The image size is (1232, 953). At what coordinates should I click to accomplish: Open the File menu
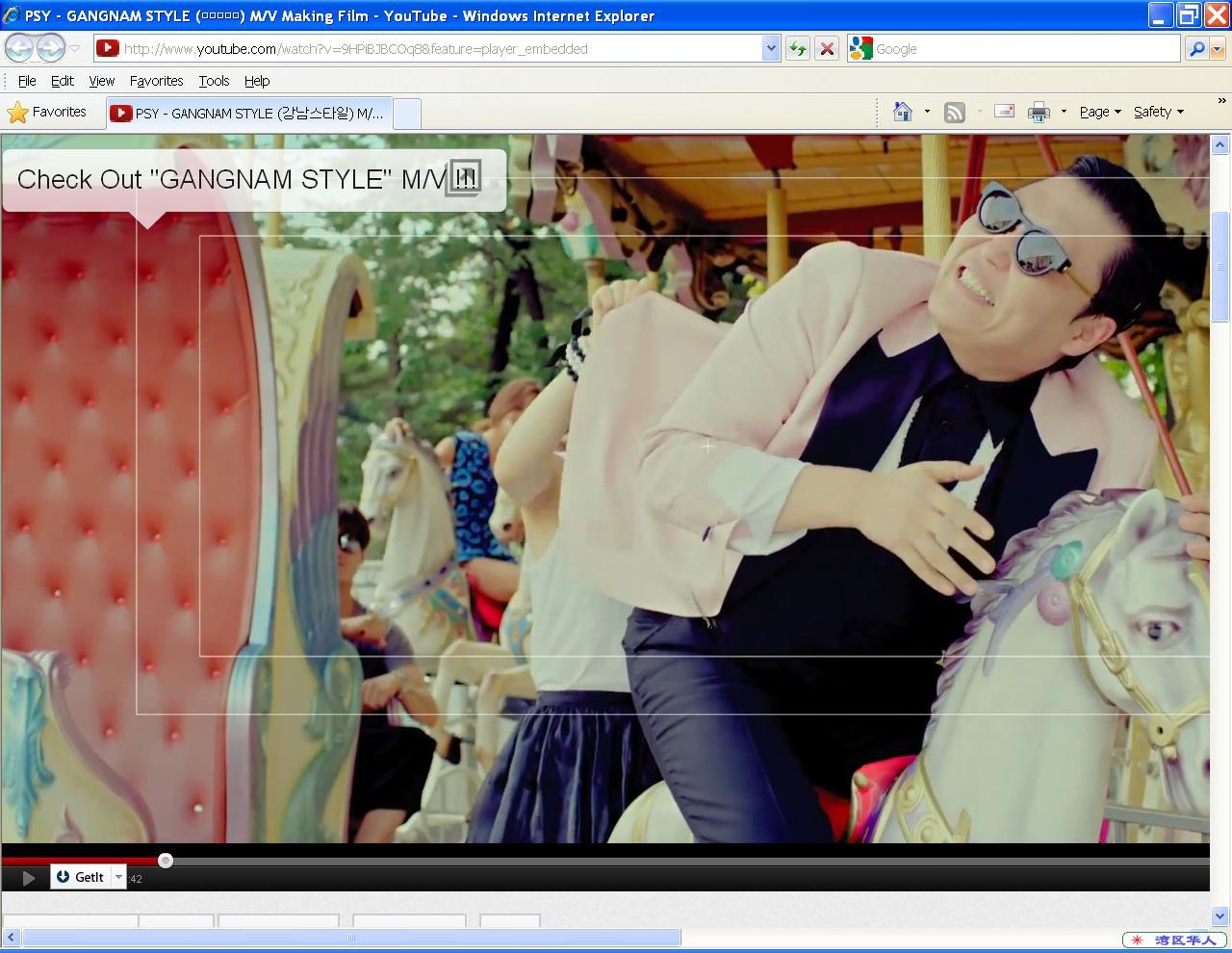point(27,81)
